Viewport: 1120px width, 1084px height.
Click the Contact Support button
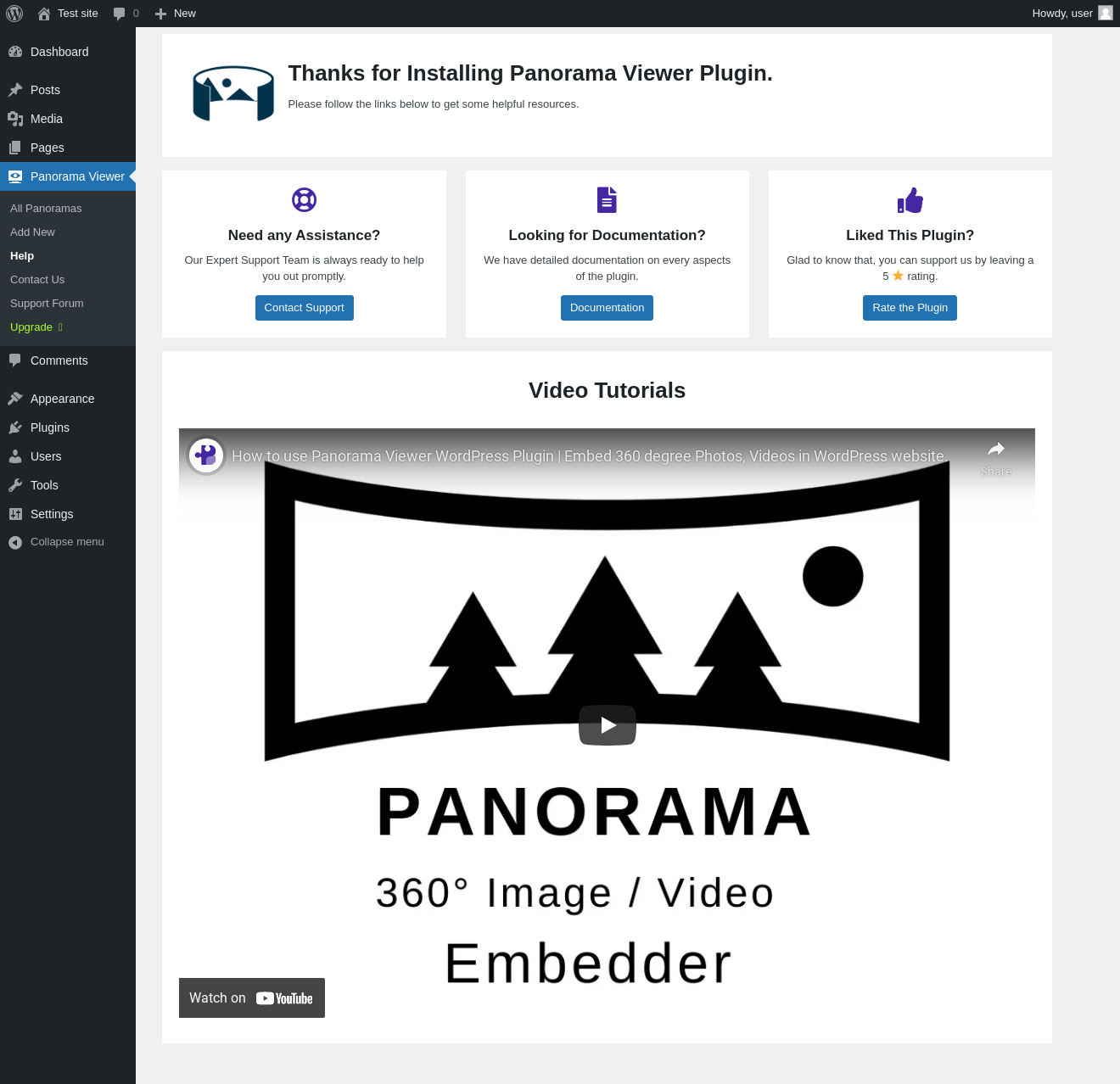tap(304, 308)
